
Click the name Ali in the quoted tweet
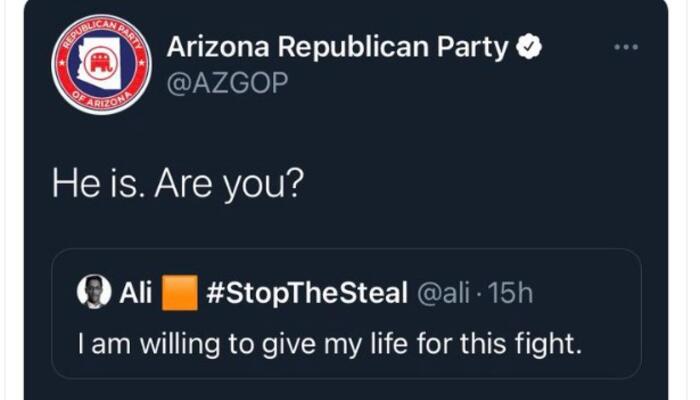click(134, 293)
